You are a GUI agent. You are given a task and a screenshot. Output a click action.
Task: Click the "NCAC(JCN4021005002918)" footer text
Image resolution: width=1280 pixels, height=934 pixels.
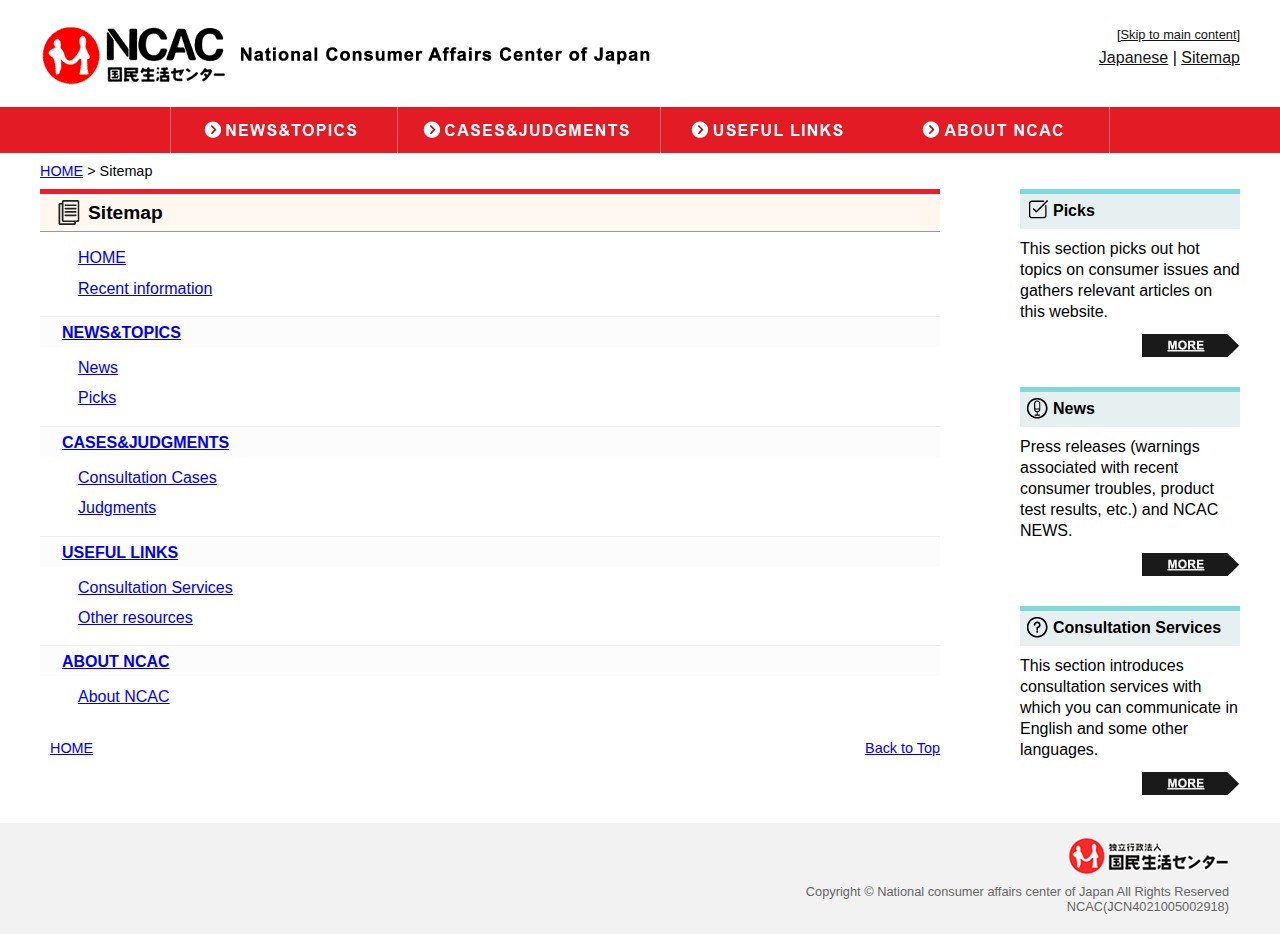tap(1148, 907)
